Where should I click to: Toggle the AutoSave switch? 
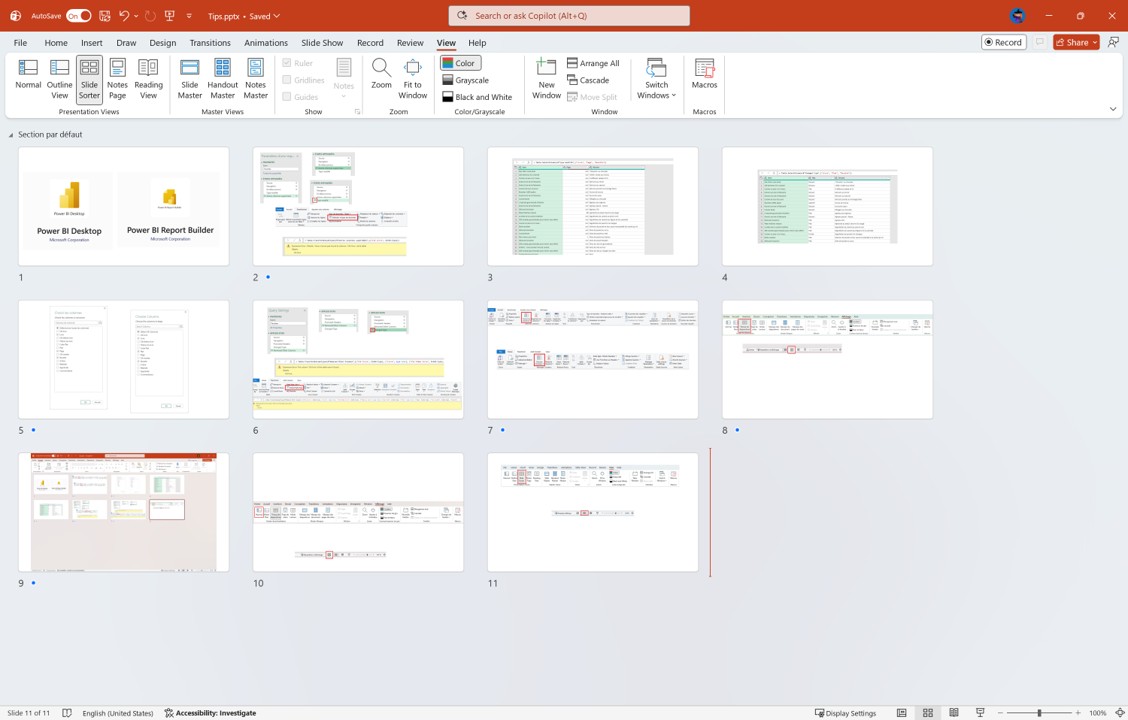[x=78, y=16]
